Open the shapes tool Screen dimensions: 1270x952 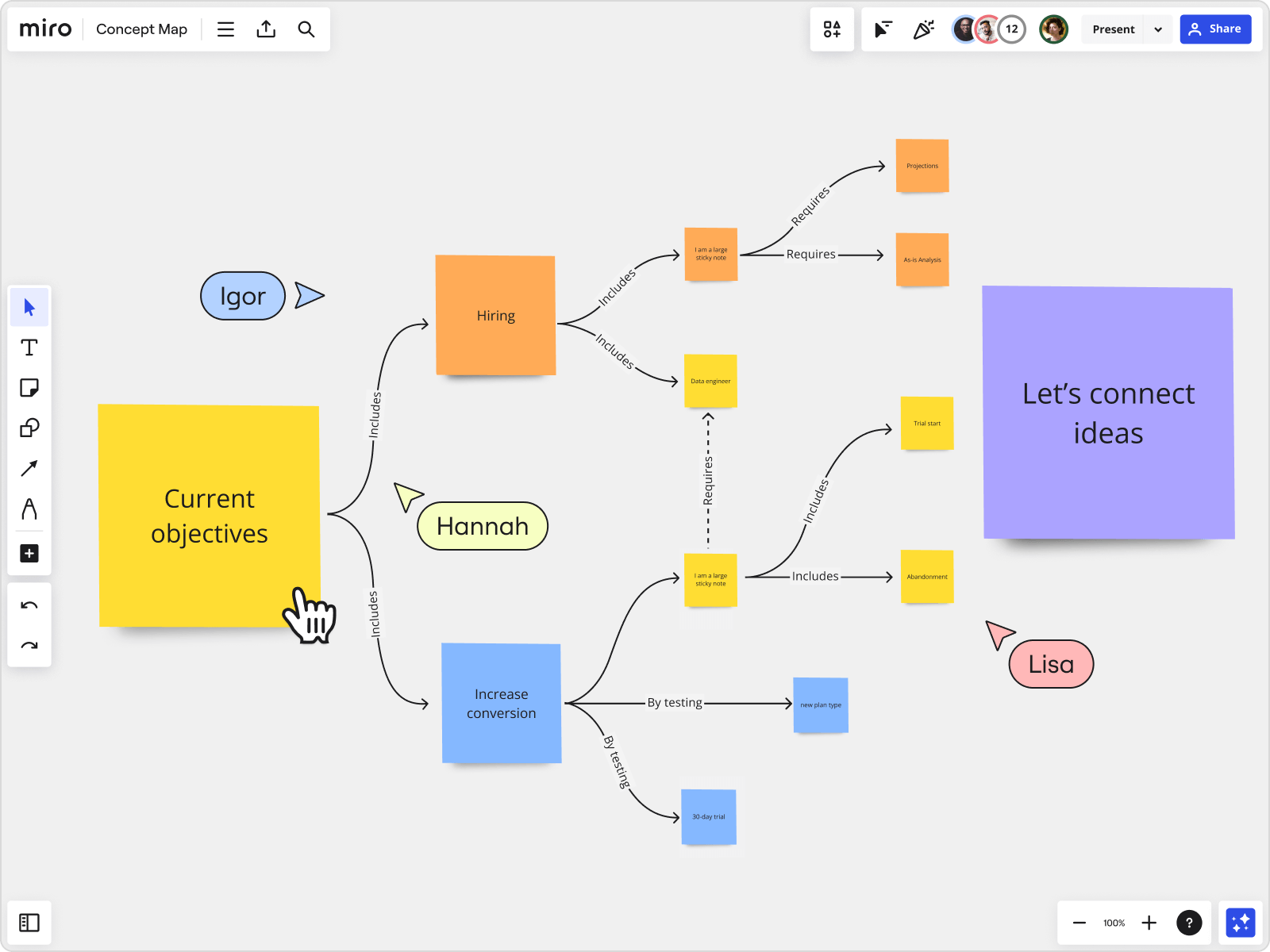tap(29, 428)
